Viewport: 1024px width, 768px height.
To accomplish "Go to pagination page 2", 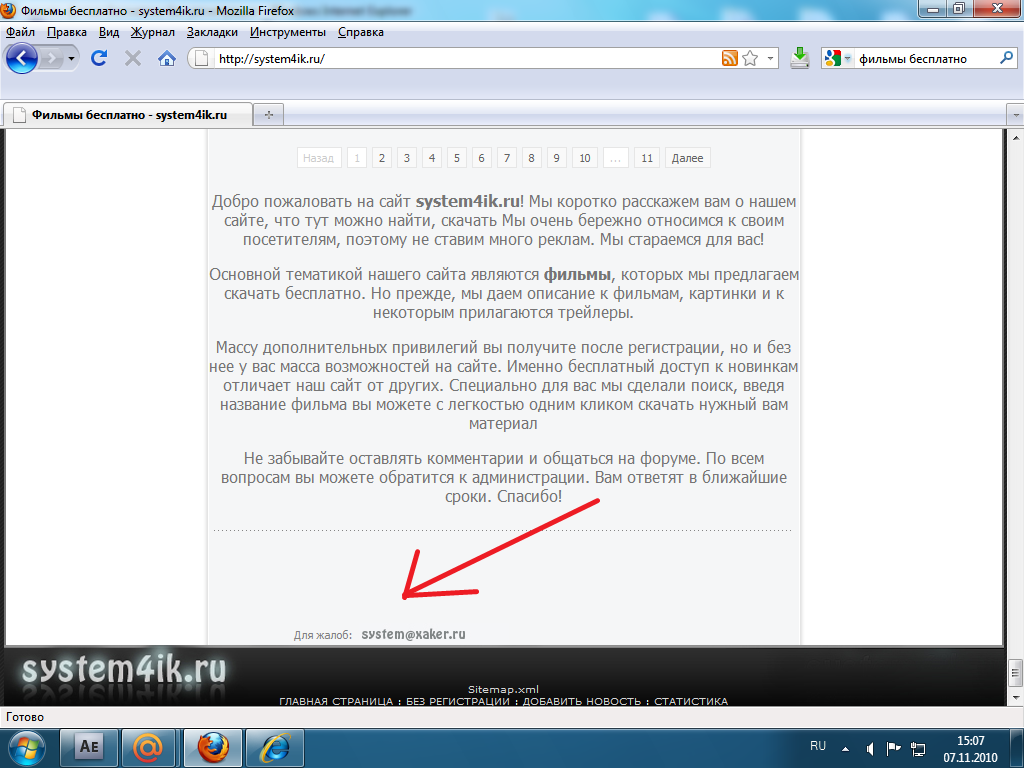I will tap(382, 158).
